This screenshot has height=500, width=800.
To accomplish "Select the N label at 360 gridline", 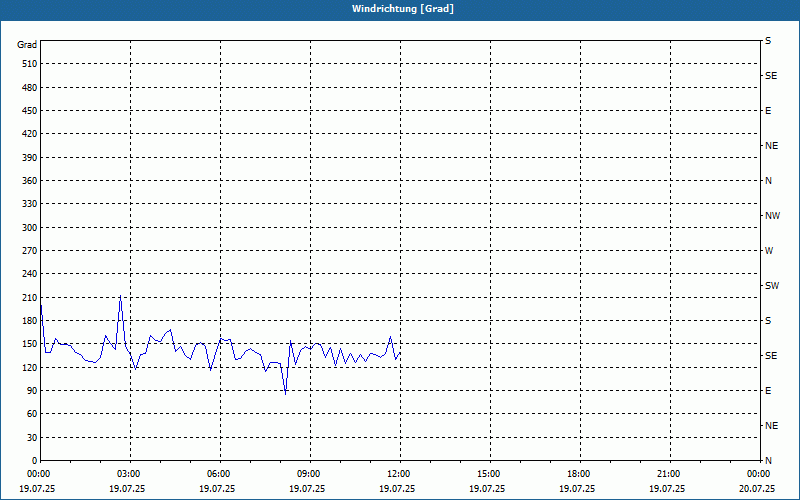I will [x=768, y=181].
